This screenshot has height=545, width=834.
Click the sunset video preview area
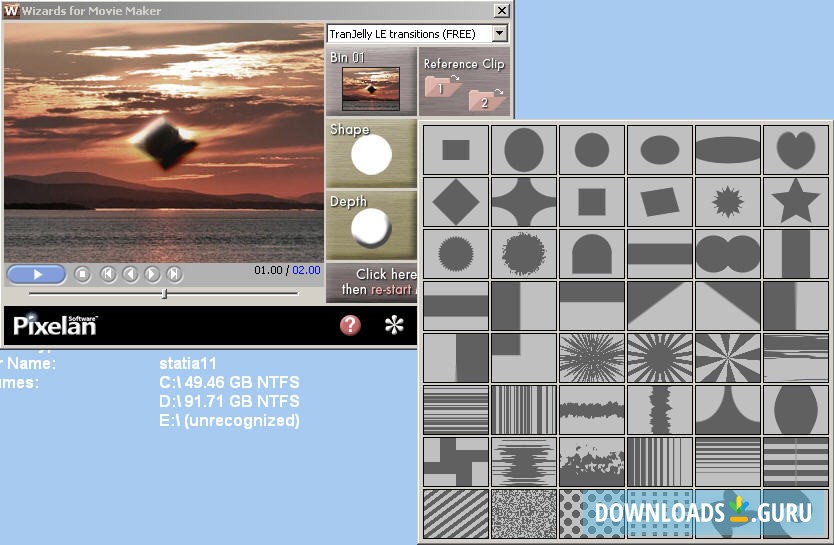point(164,142)
